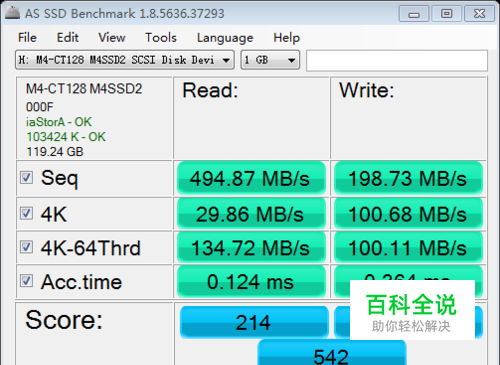500x365 pixels.
Task: Open the Edit menu
Action: pos(68,38)
